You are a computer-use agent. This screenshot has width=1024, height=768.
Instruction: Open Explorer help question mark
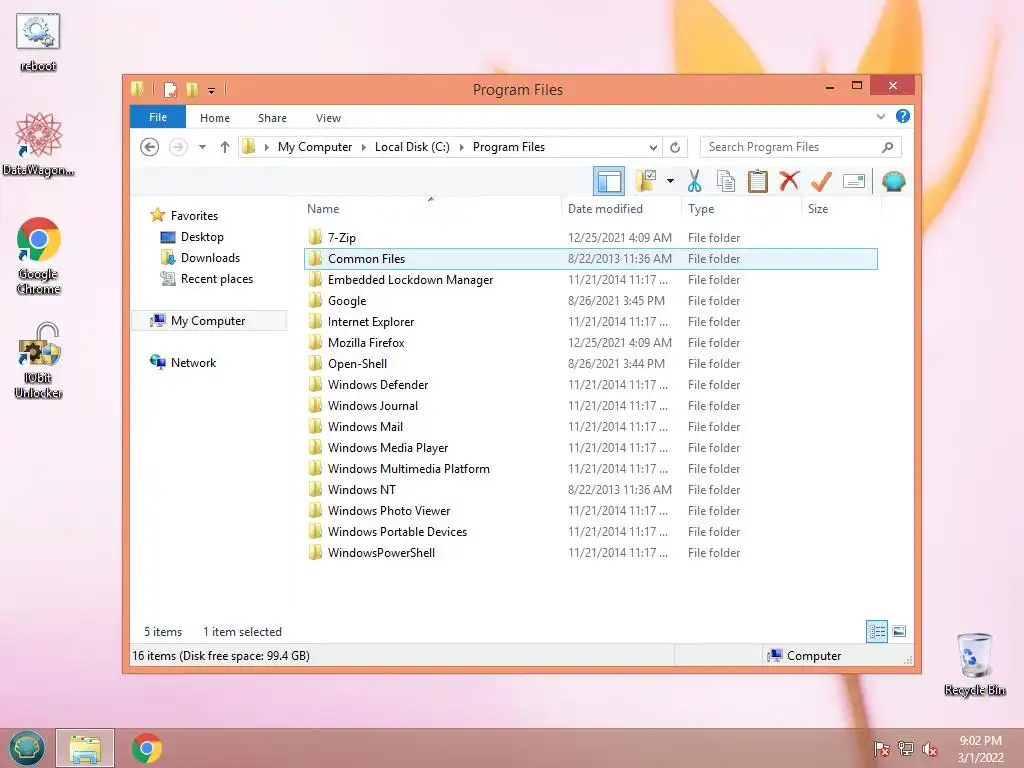point(903,116)
